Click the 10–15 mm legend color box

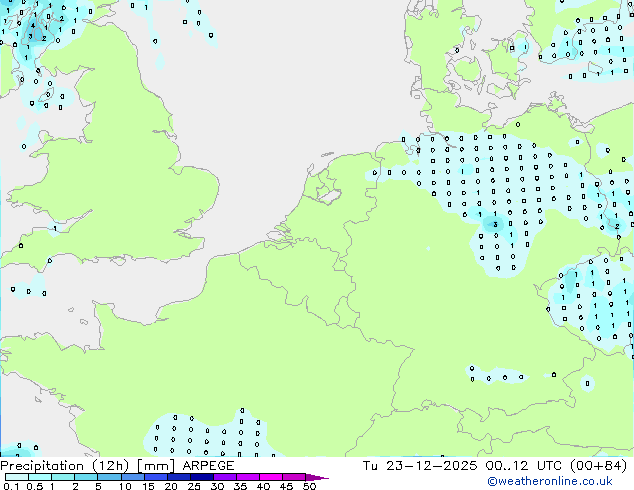pyautogui.click(x=133, y=477)
